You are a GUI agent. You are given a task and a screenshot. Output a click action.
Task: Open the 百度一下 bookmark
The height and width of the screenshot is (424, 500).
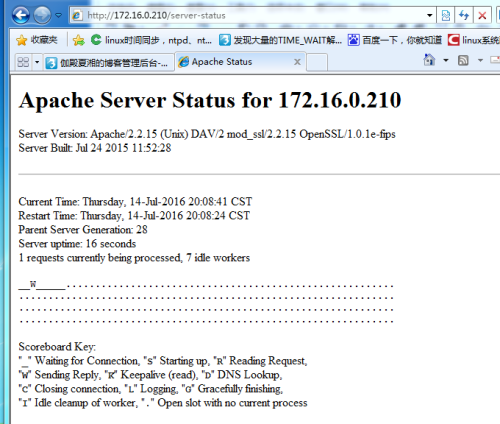click(395, 40)
